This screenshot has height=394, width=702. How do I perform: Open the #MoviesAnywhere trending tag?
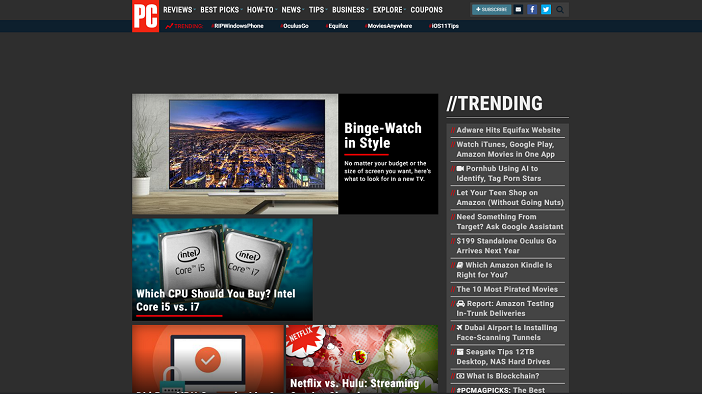click(388, 26)
